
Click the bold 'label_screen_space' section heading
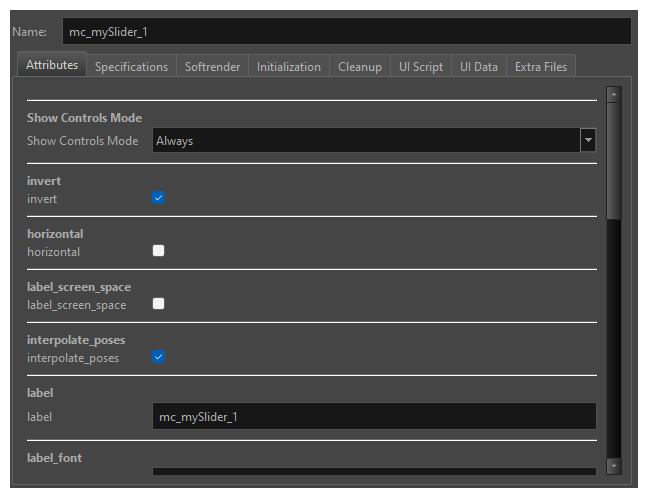[79, 287]
